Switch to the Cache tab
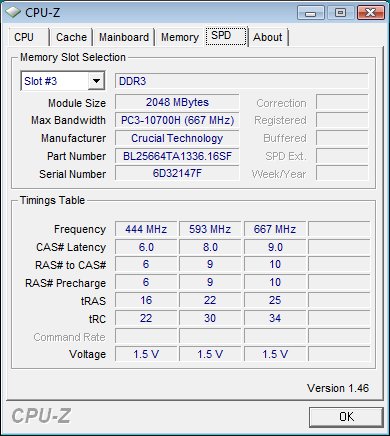The width and height of the screenshot is (390, 436). coord(71,37)
